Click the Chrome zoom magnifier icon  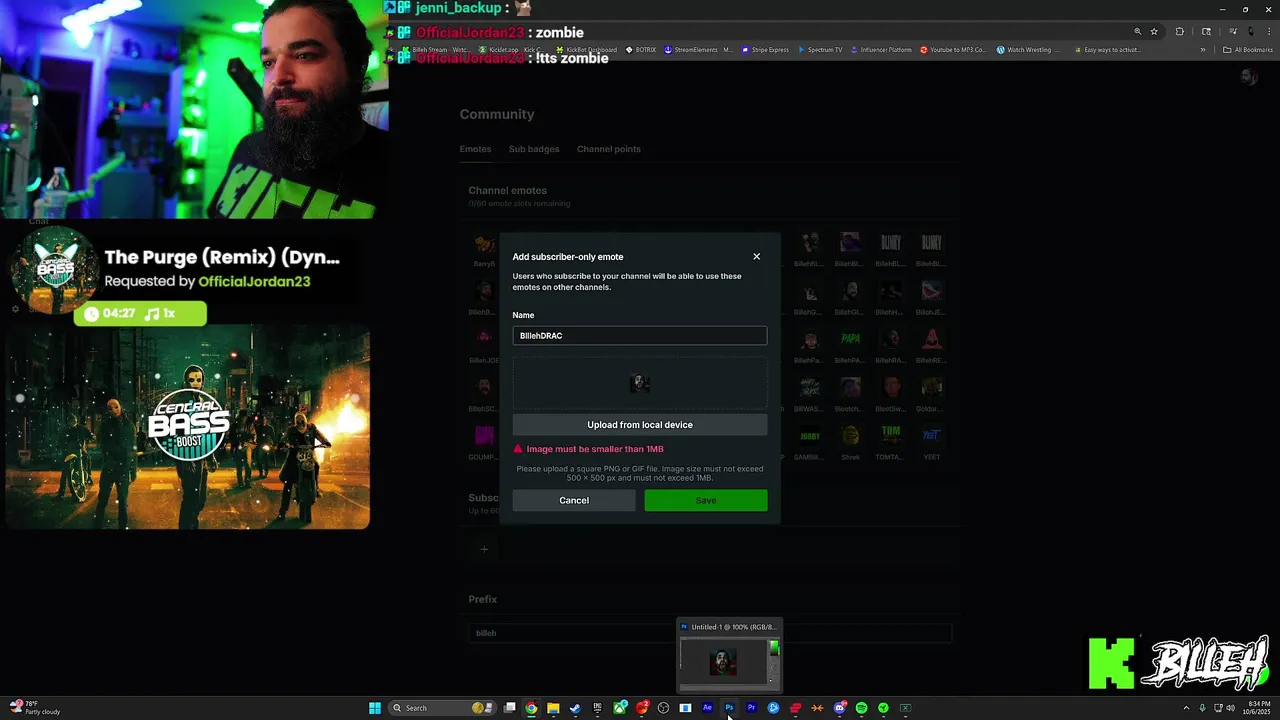click(1137, 32)
